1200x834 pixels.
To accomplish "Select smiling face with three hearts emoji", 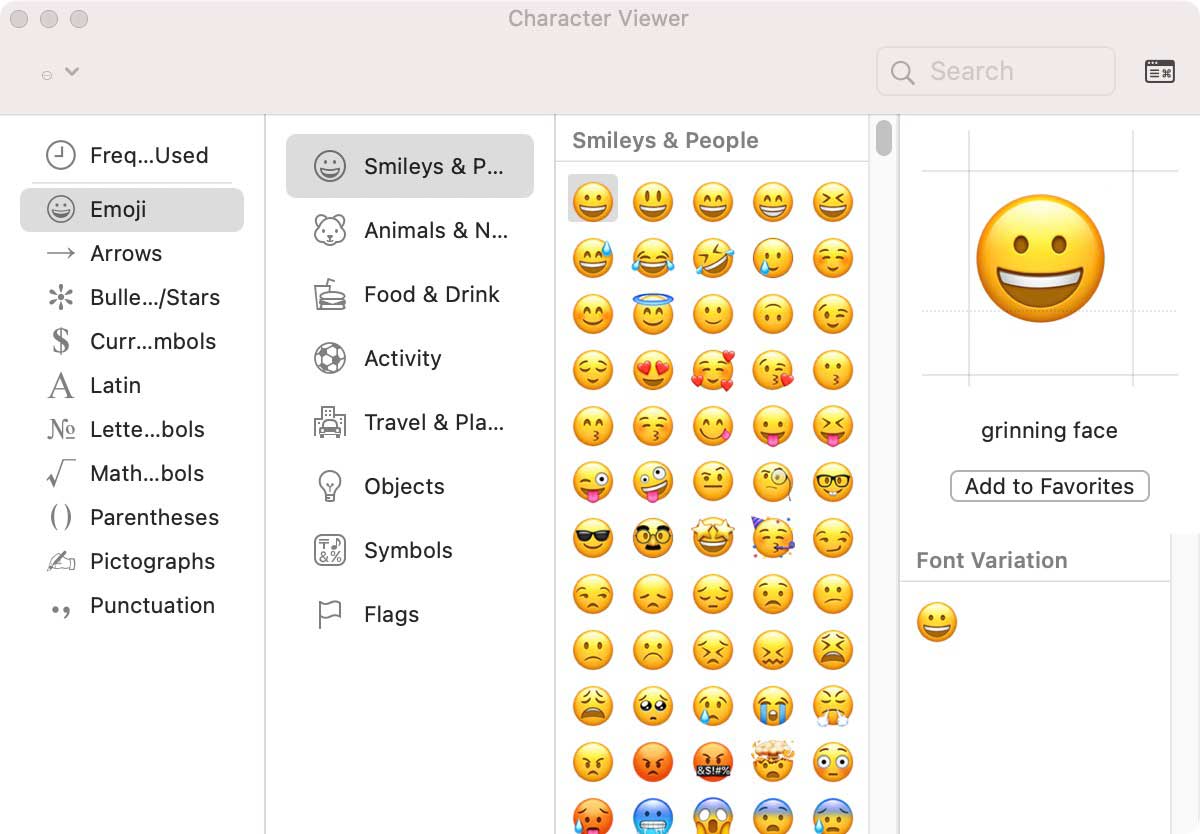I will (x=713, y=371).
